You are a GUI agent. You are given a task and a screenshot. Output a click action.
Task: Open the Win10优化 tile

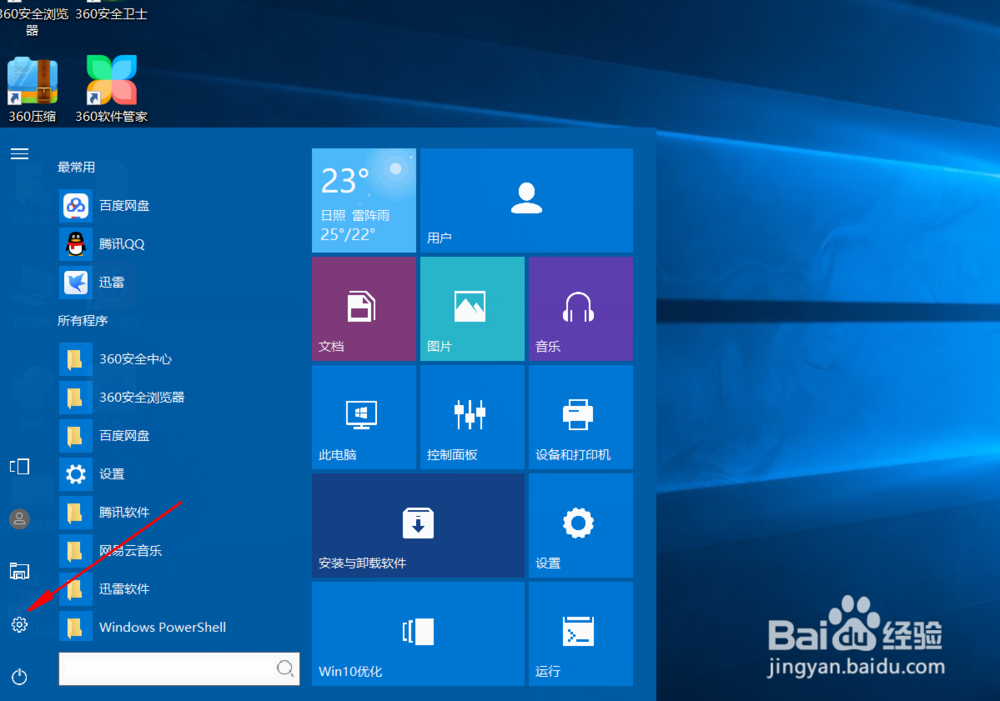[418, 634]
